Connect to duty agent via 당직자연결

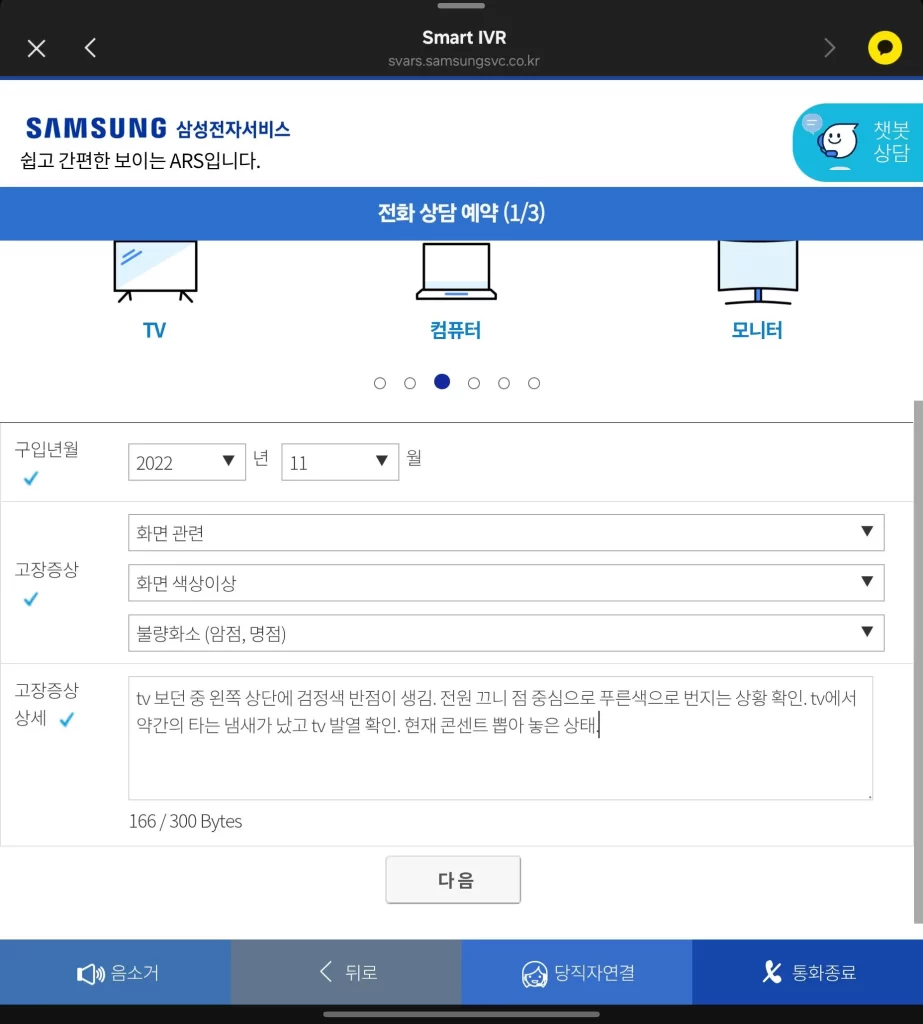click(x=577, y=971)
